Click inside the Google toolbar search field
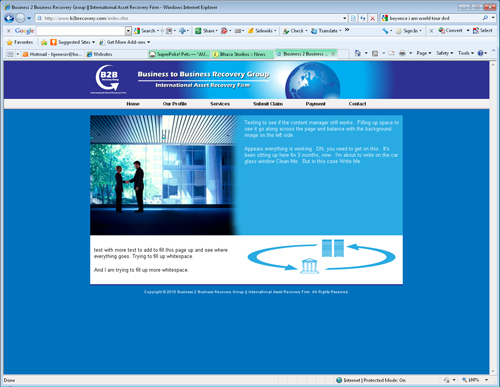The image size is (500, 387). (x=81, y=31)
